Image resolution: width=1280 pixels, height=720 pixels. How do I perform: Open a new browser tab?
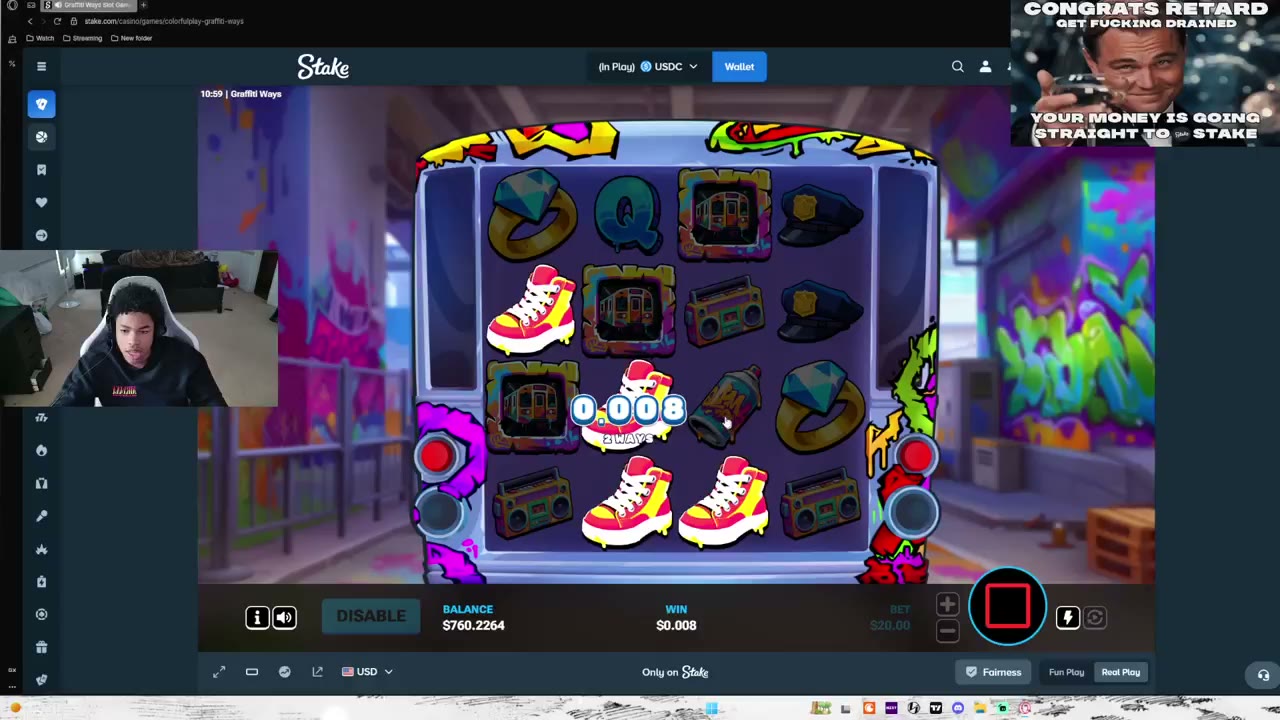point(143,5)
